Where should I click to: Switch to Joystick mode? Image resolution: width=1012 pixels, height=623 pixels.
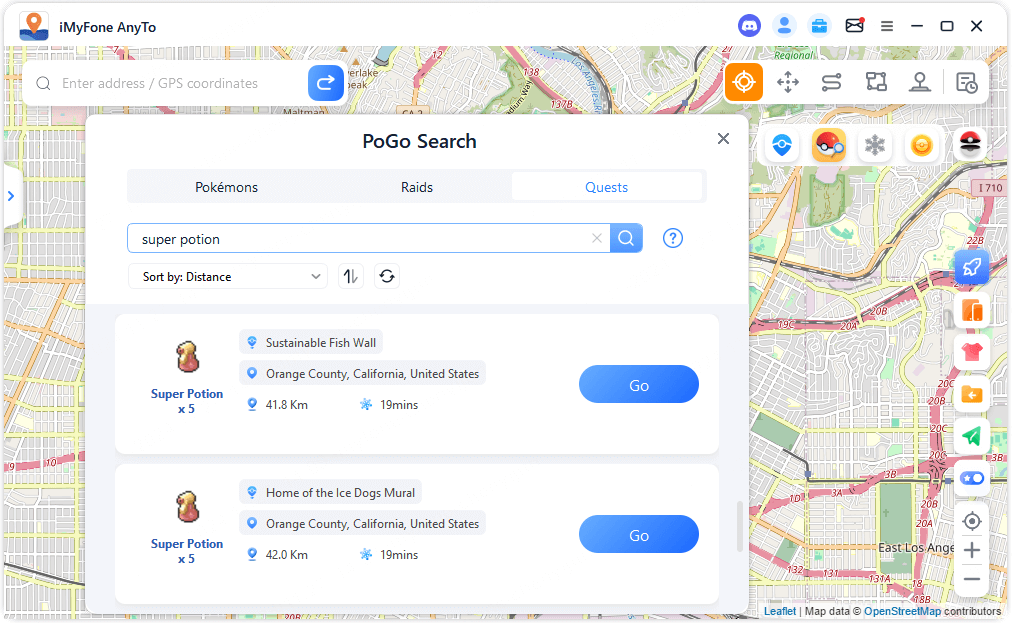coord(920,83)
